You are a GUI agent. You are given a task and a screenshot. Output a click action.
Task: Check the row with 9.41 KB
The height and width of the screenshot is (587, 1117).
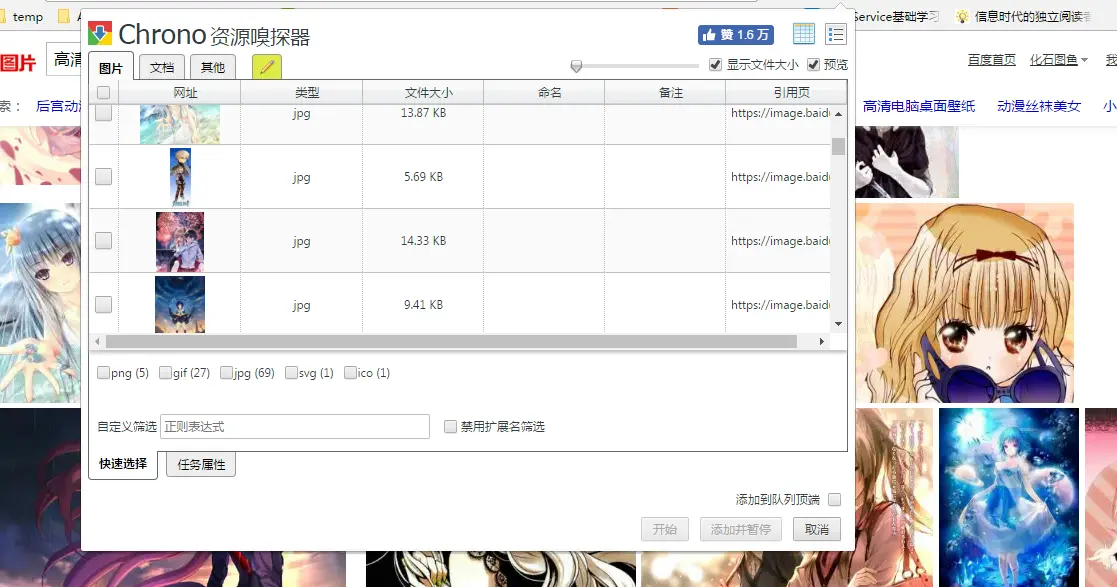(x=103, y=305)
